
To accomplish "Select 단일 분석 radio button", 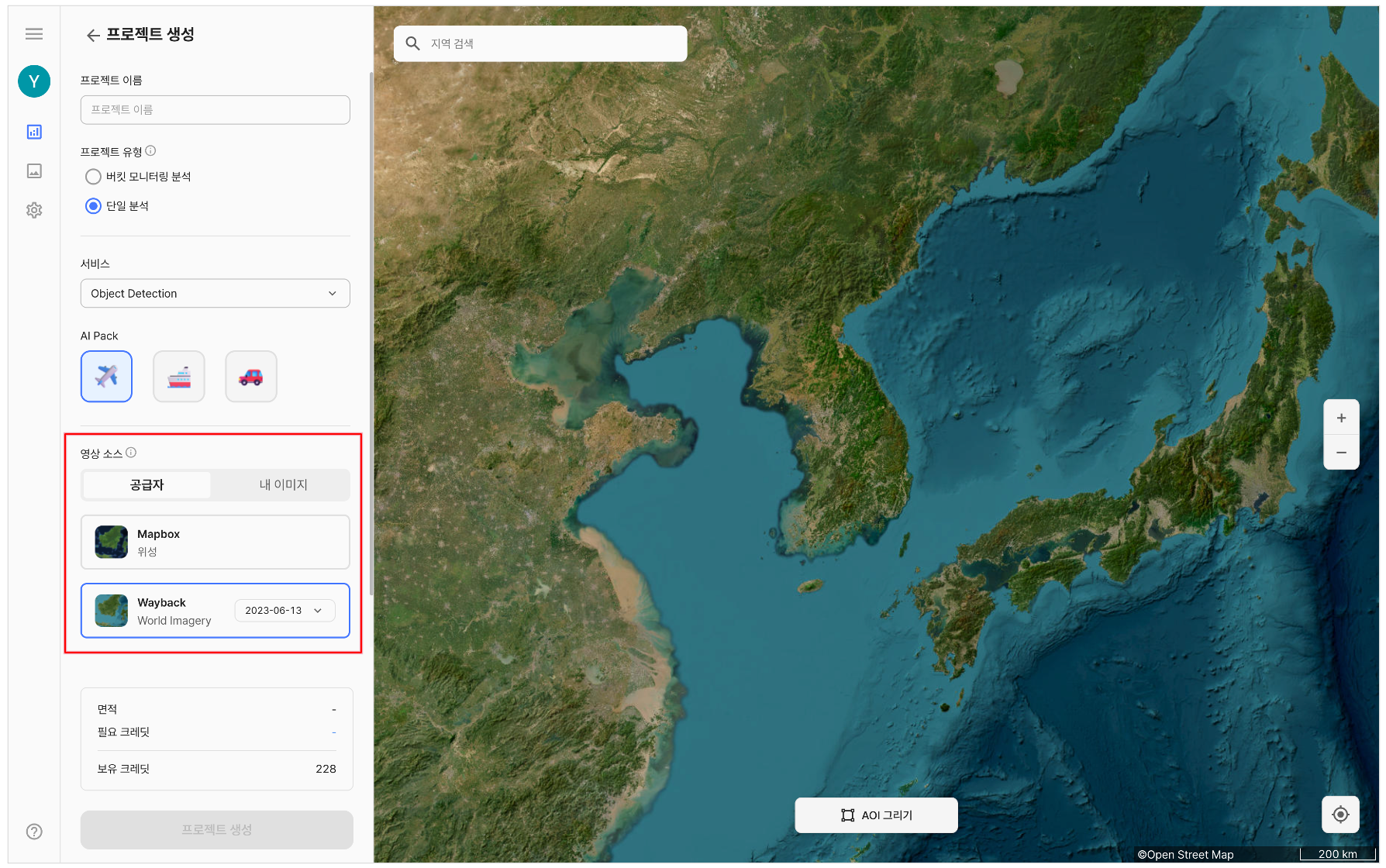I will click(x=93, y=206).
